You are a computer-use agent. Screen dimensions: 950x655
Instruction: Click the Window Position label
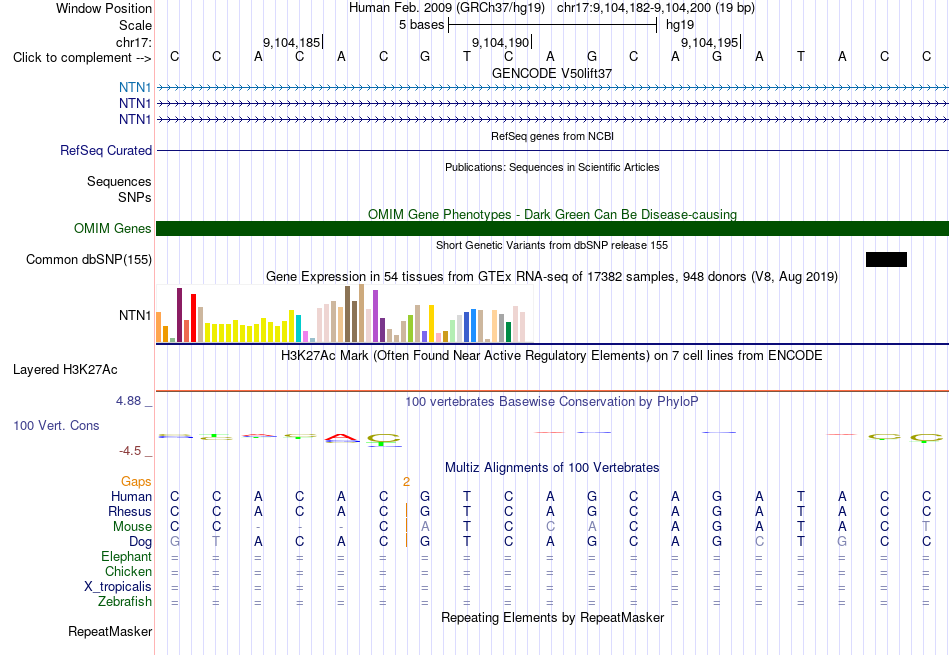pos(104,8)
